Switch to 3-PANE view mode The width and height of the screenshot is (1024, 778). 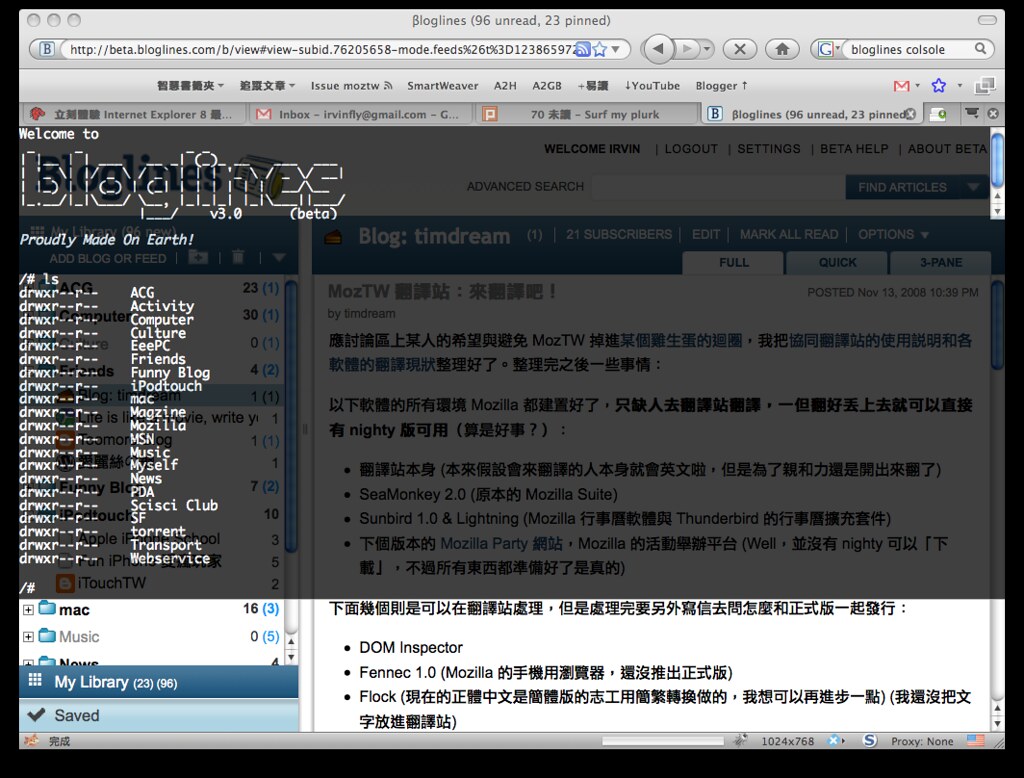coord(940,262)
